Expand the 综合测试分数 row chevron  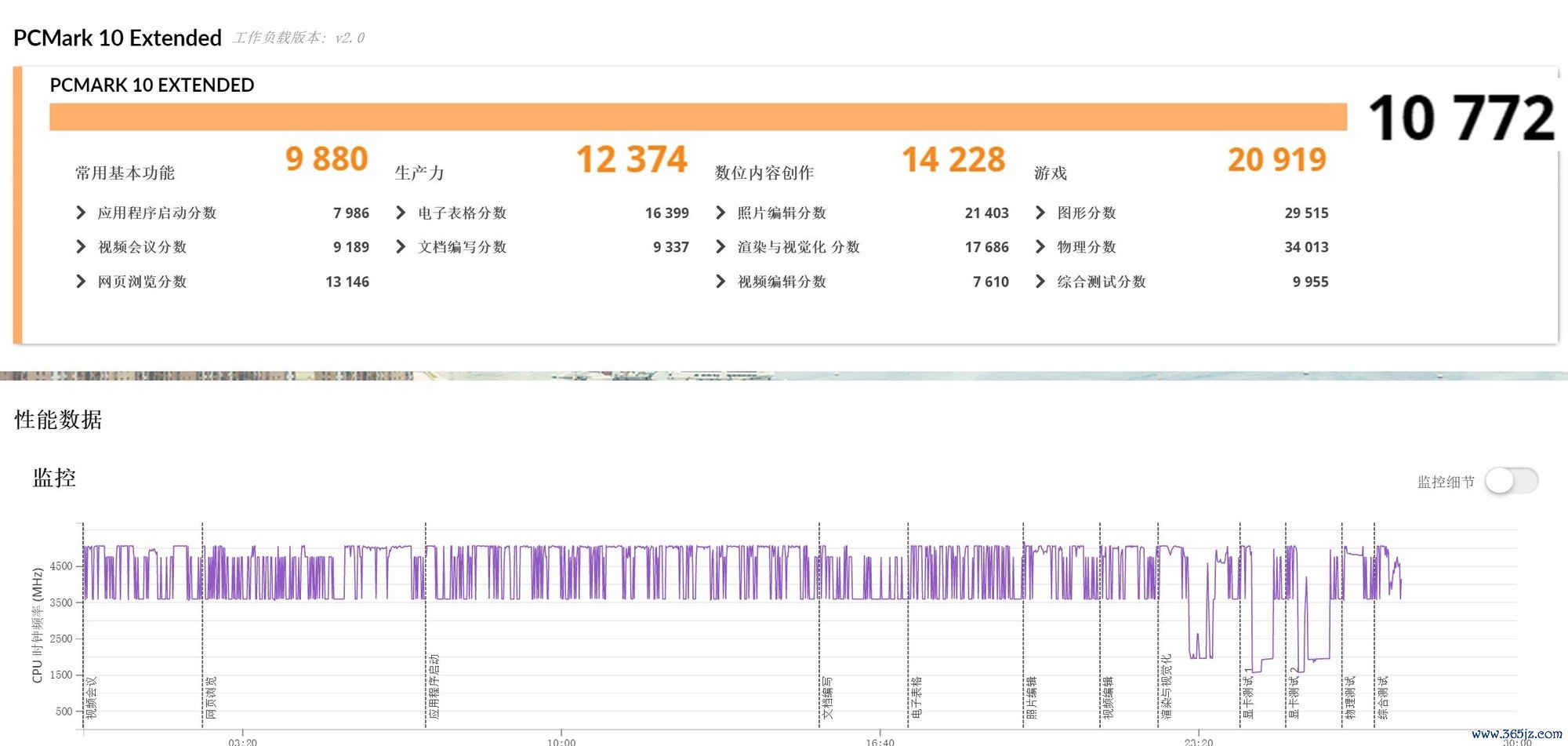click(1040, 282)
